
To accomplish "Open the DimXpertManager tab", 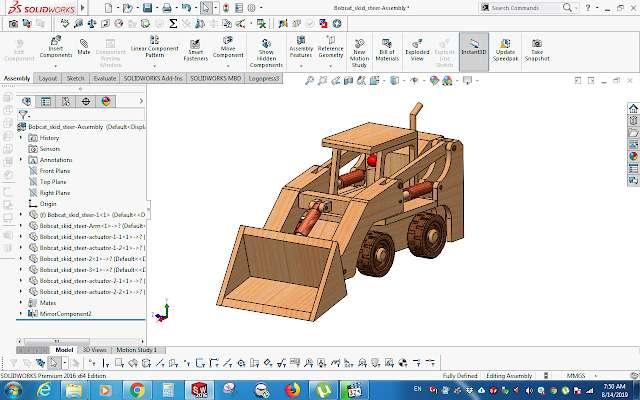I will pyautogui.click(x=86, y=101).
